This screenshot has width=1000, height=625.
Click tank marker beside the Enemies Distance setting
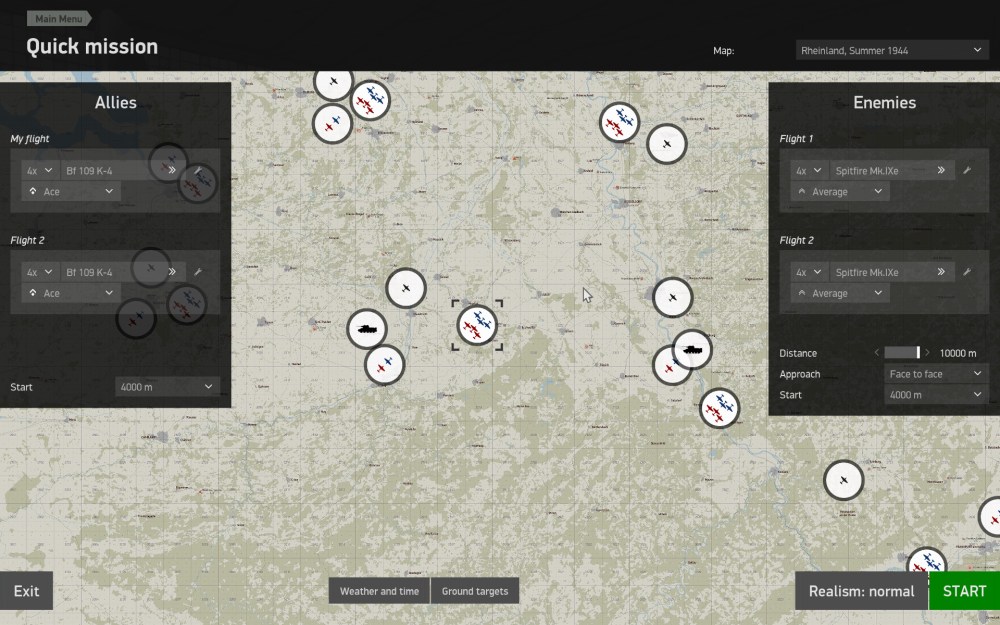point(692,350)
